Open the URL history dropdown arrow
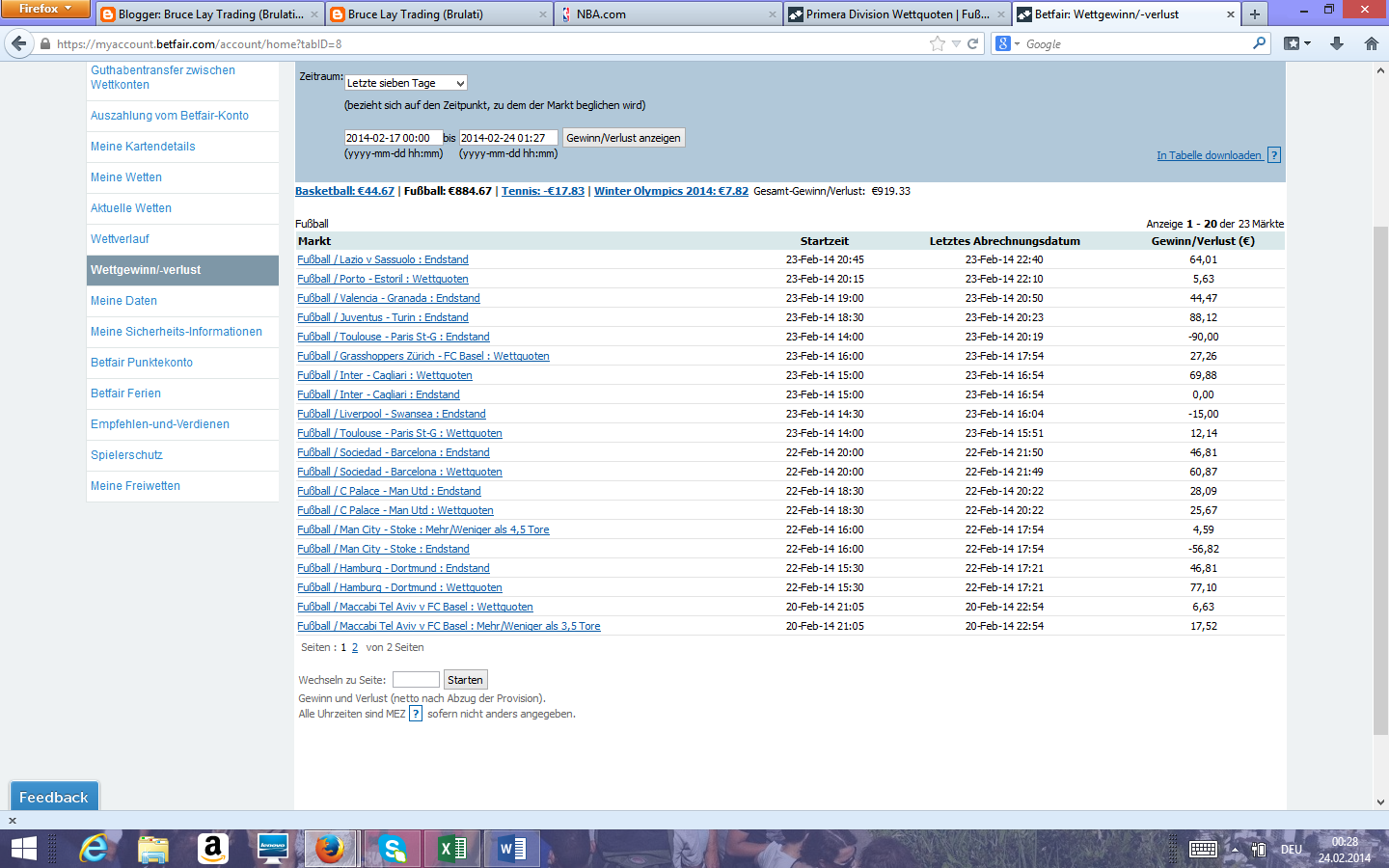Image resolution: width=1389 pixels, height=868 pixels. click(x=956, y=43)
